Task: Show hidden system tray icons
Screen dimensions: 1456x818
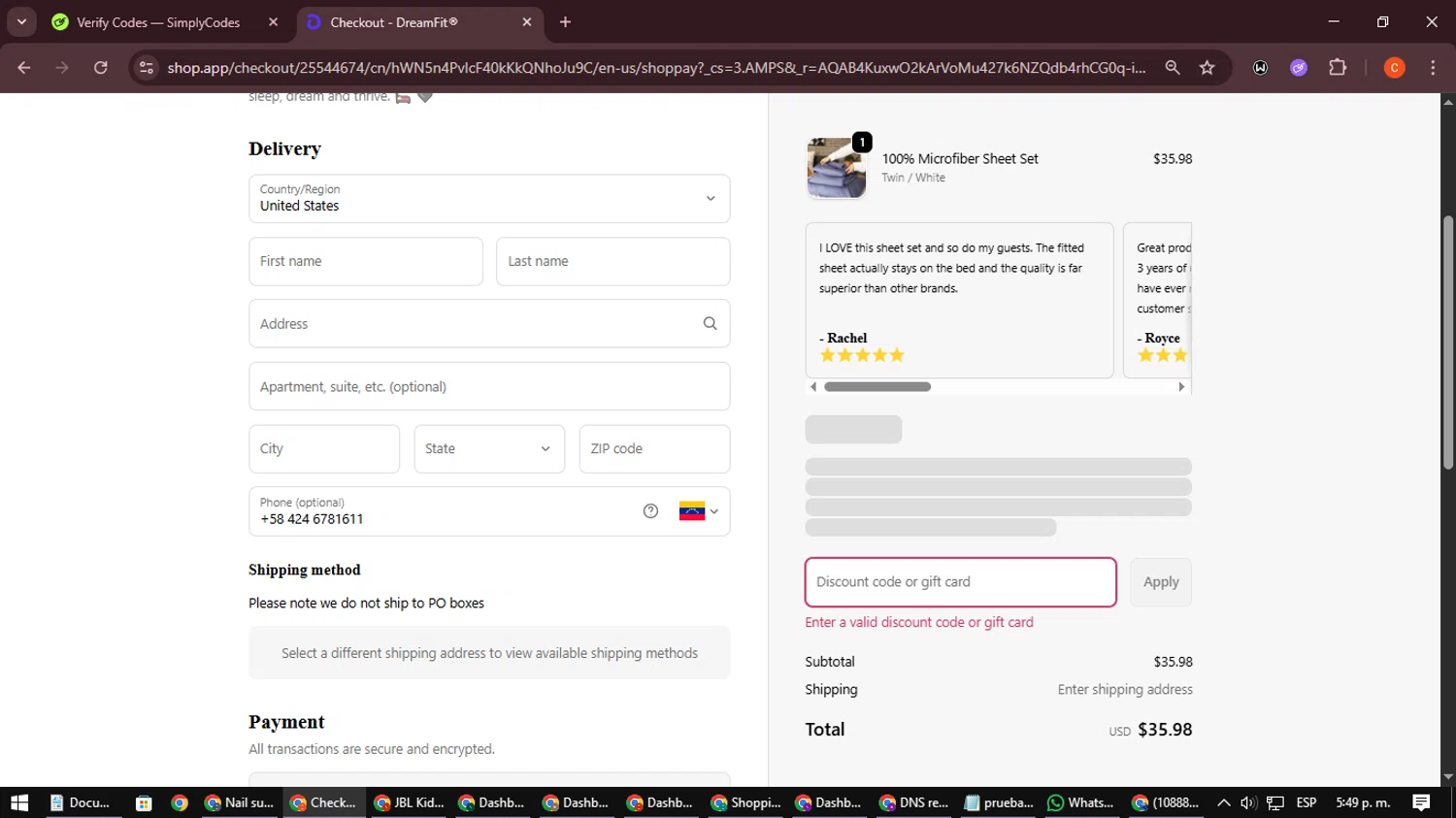Action: (x=1224, y=802)
